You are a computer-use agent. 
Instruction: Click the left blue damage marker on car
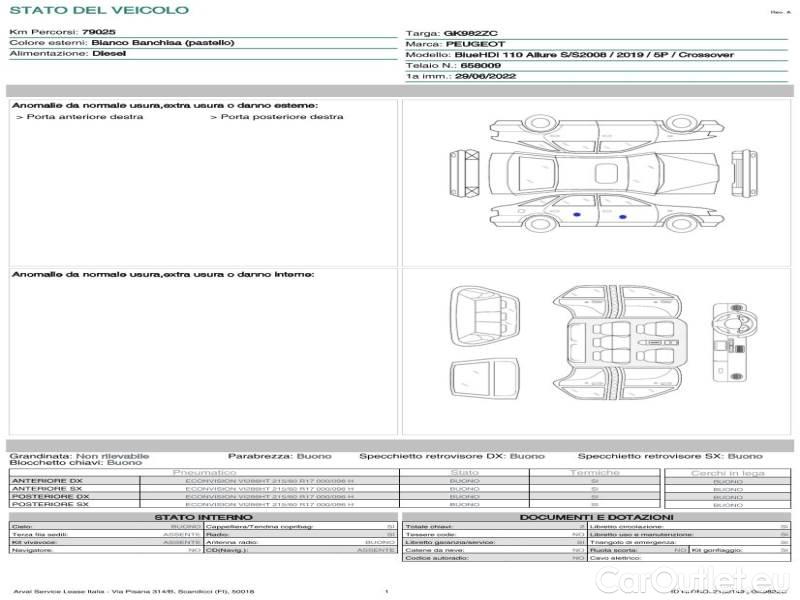click(577, 216)
